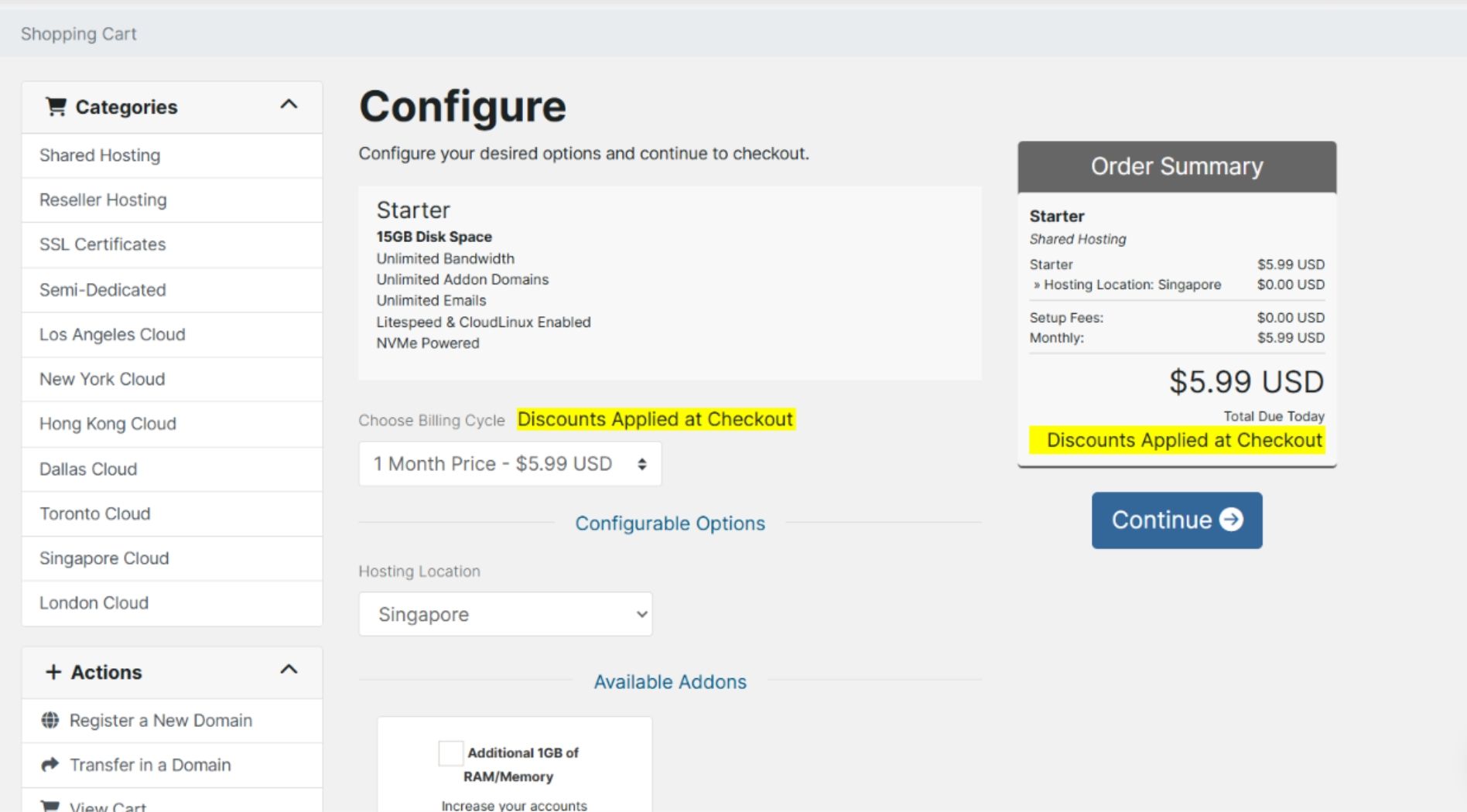Viewport: 1467px width, 812px height.
Task: Click the Continue button to checkout
Action: coord(1177,520)
